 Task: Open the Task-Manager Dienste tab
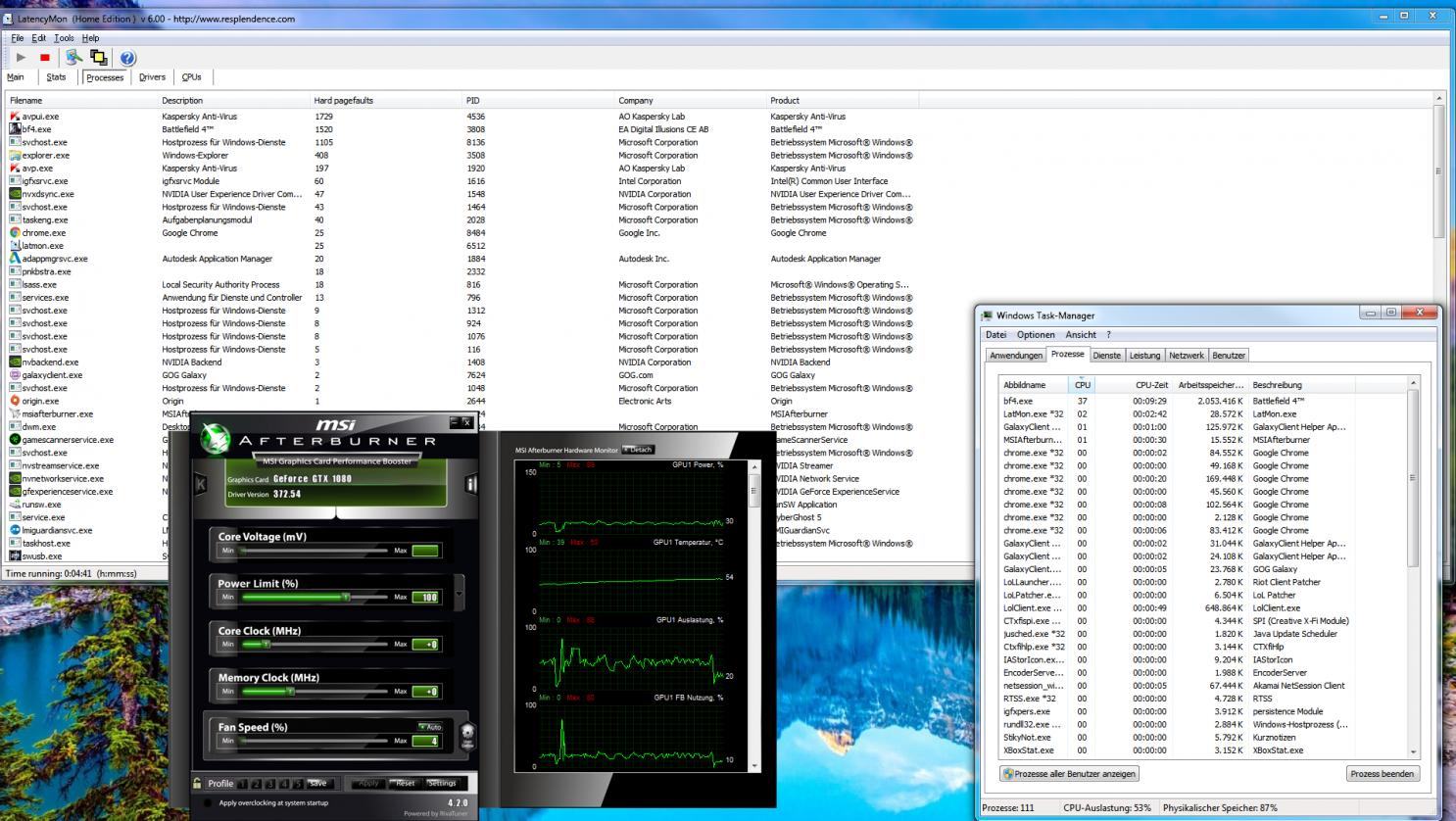pos(1106,356)
